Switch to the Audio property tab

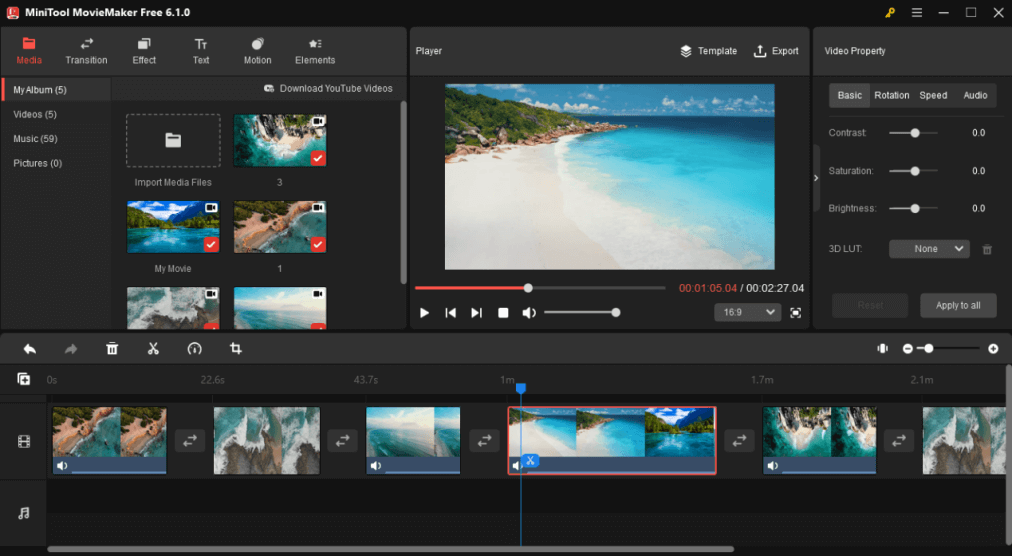[x=975, y=96]
